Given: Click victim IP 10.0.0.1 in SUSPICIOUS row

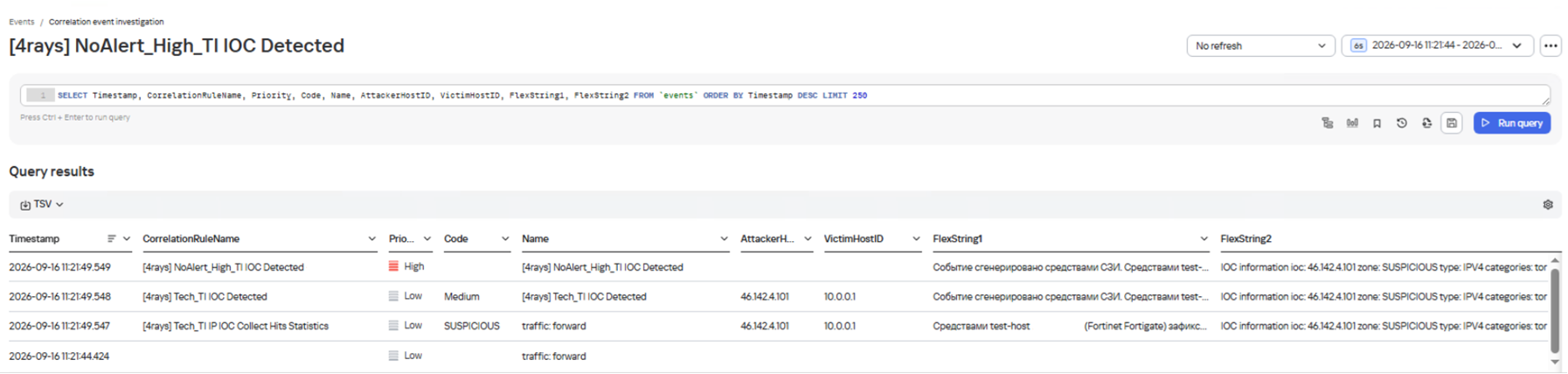Looking at the screenshot, I should point(840,326).
